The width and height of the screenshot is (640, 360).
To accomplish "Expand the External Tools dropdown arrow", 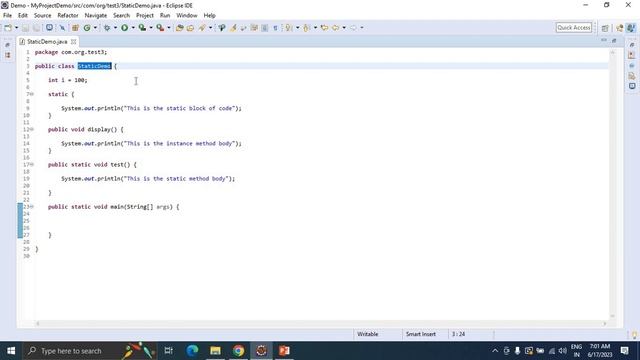I will [169, 28].
